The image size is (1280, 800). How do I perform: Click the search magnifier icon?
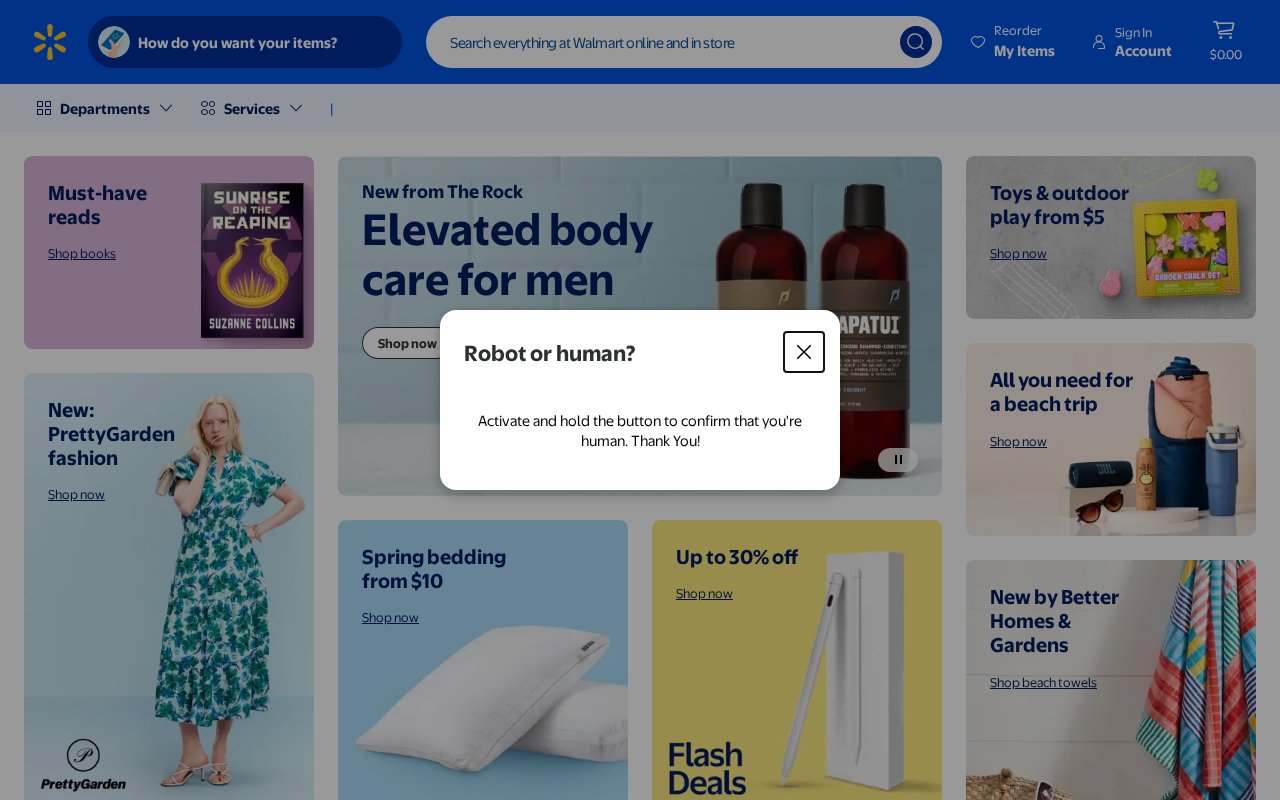tap(916, 42)
